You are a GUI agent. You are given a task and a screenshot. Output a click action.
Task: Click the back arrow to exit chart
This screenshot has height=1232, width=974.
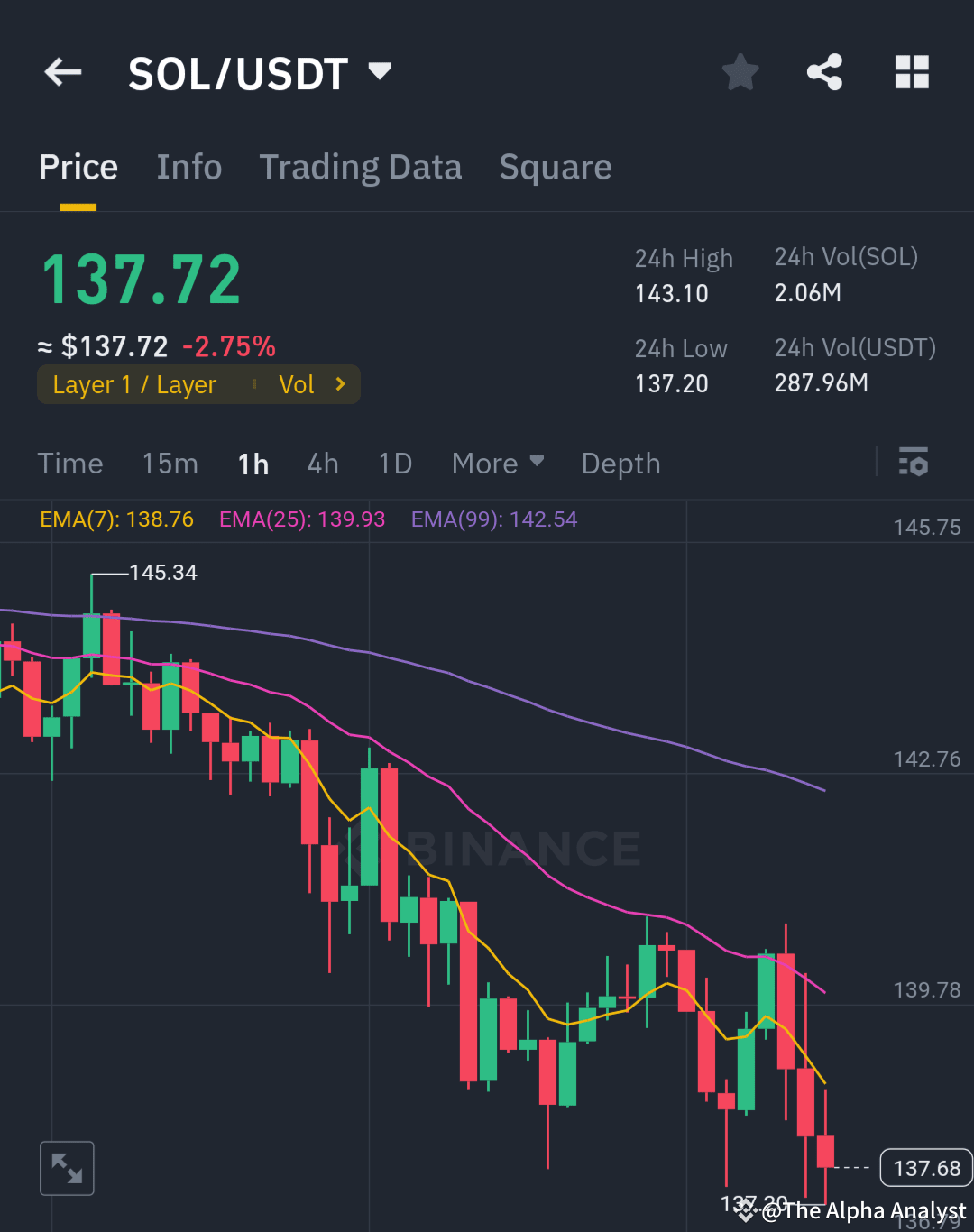[61, 72]
